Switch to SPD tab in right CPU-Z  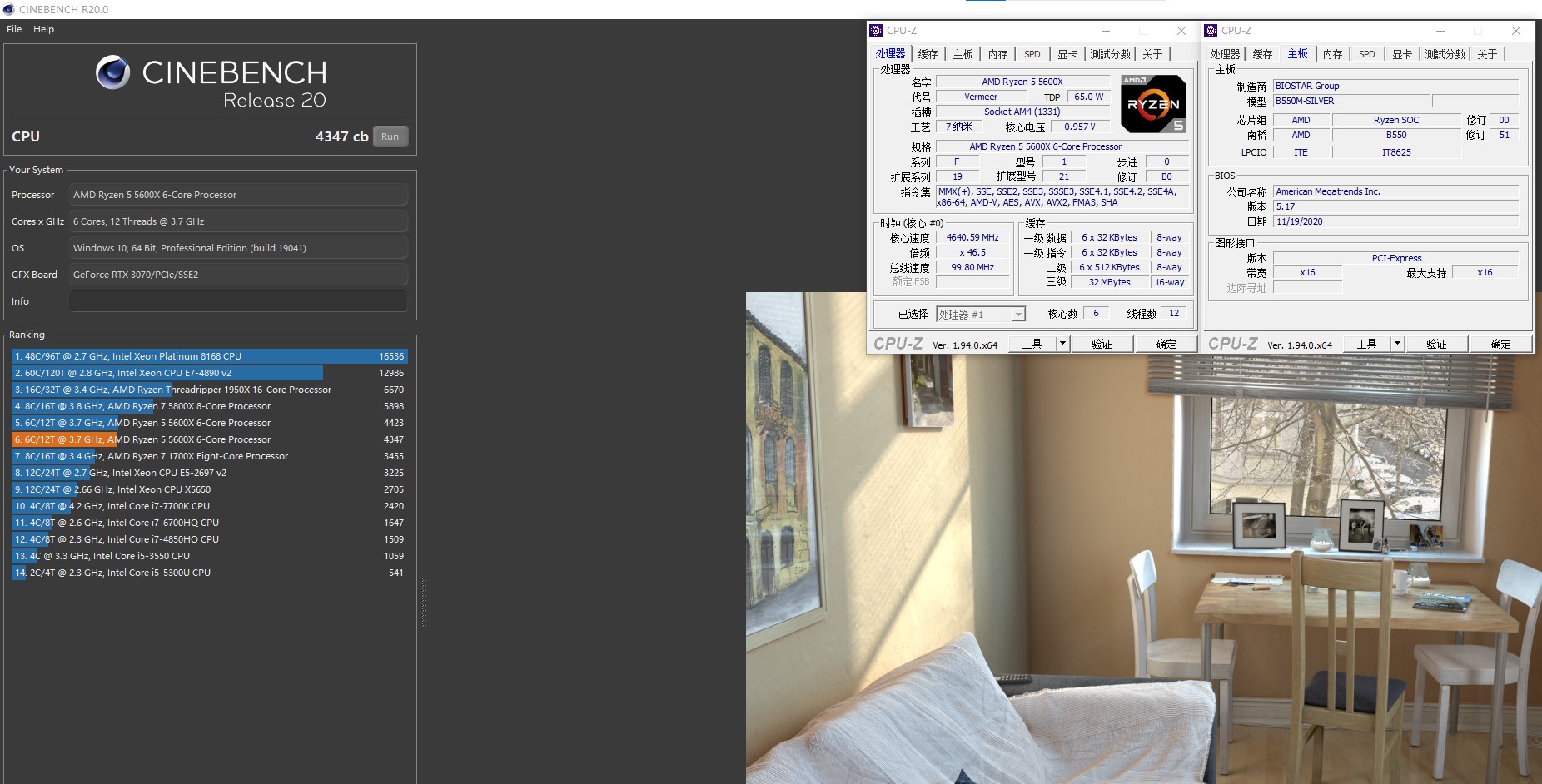[x=1367, y=54]
